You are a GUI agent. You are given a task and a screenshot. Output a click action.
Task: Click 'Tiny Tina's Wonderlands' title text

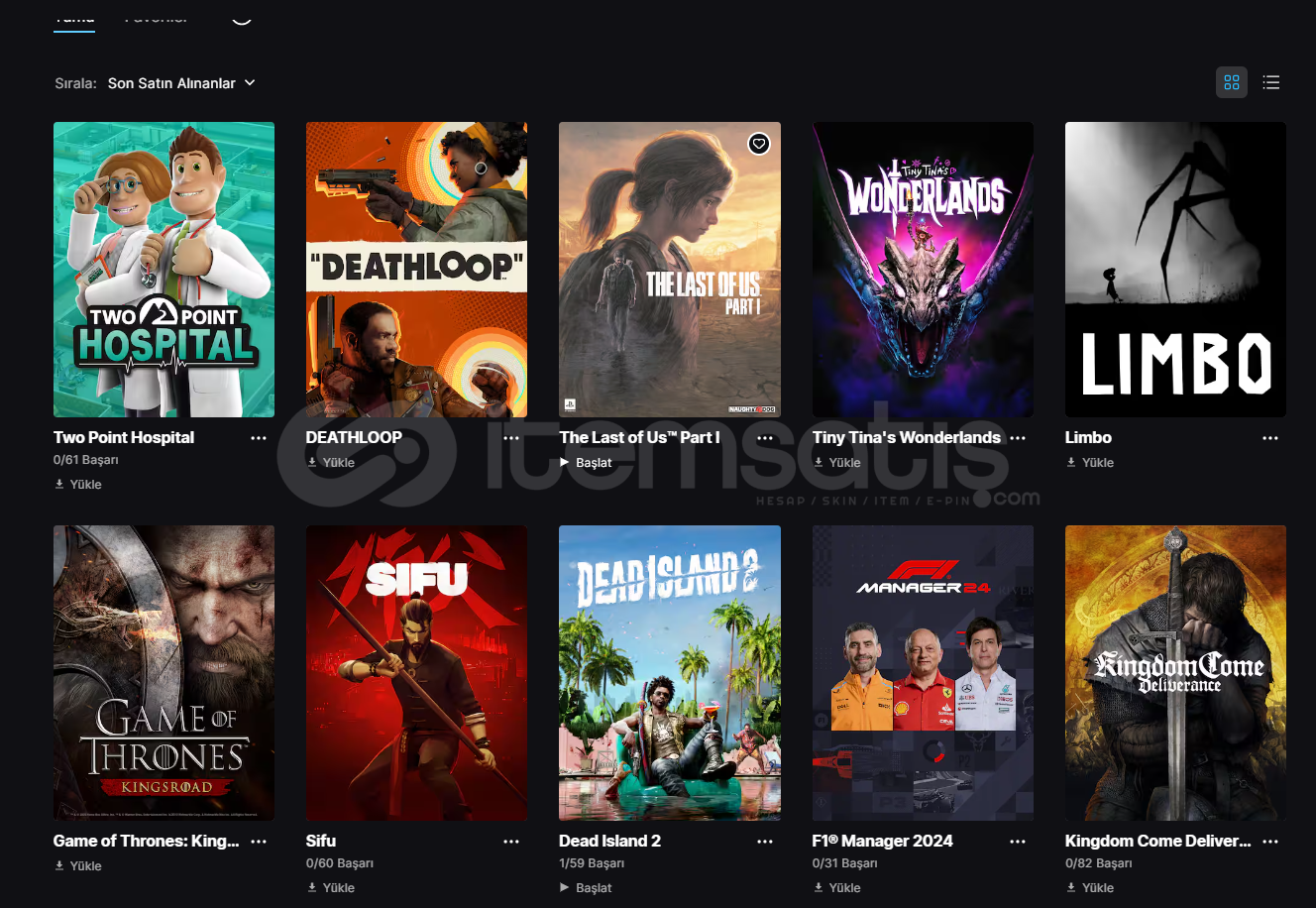coord(907,437)
